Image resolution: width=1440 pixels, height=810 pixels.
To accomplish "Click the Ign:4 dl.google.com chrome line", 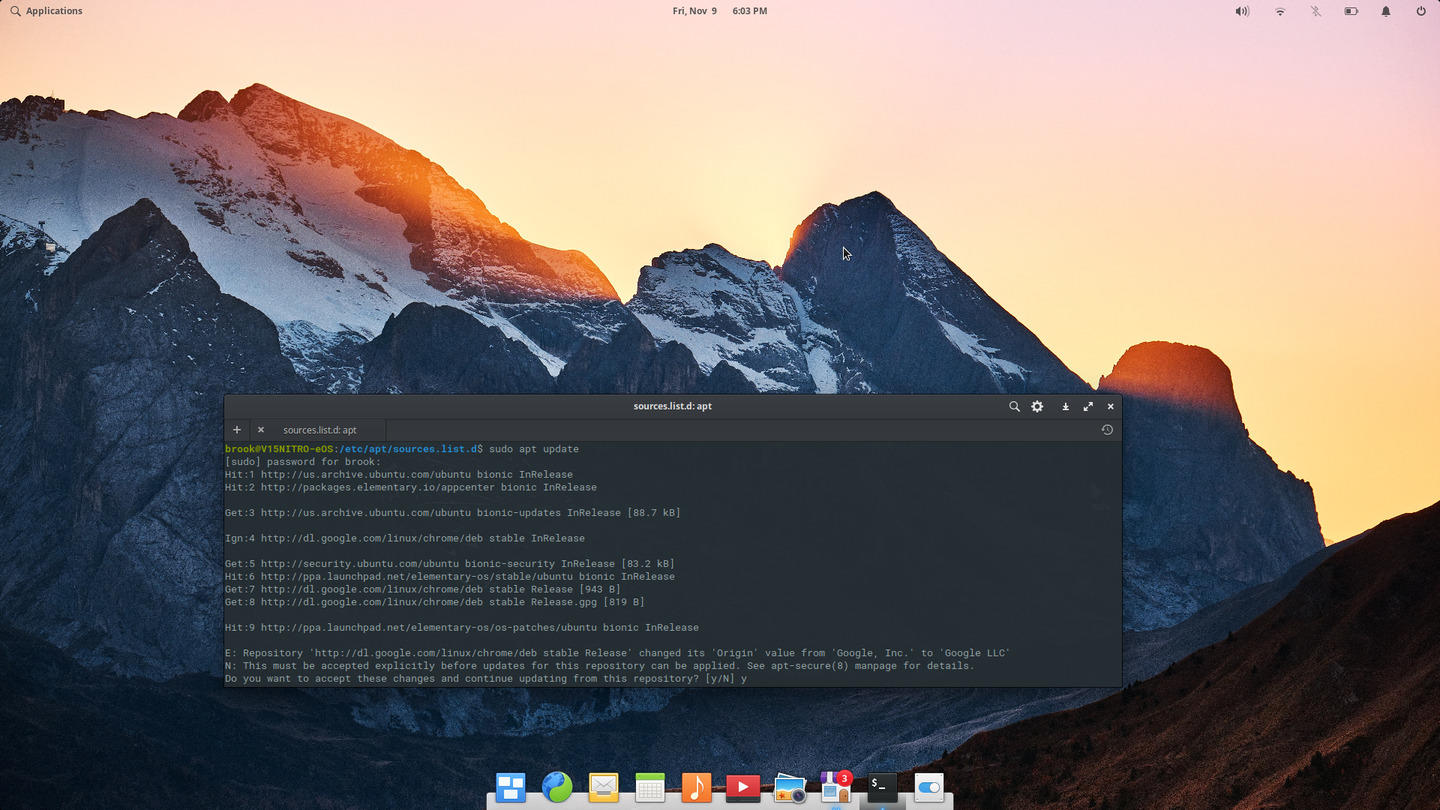I will tap(405, 538).
